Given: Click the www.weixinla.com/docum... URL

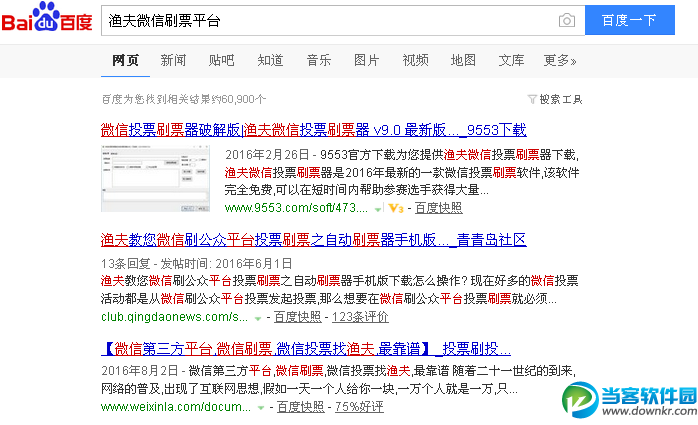Looking at the screenshot, I should (x=176, y=407).
